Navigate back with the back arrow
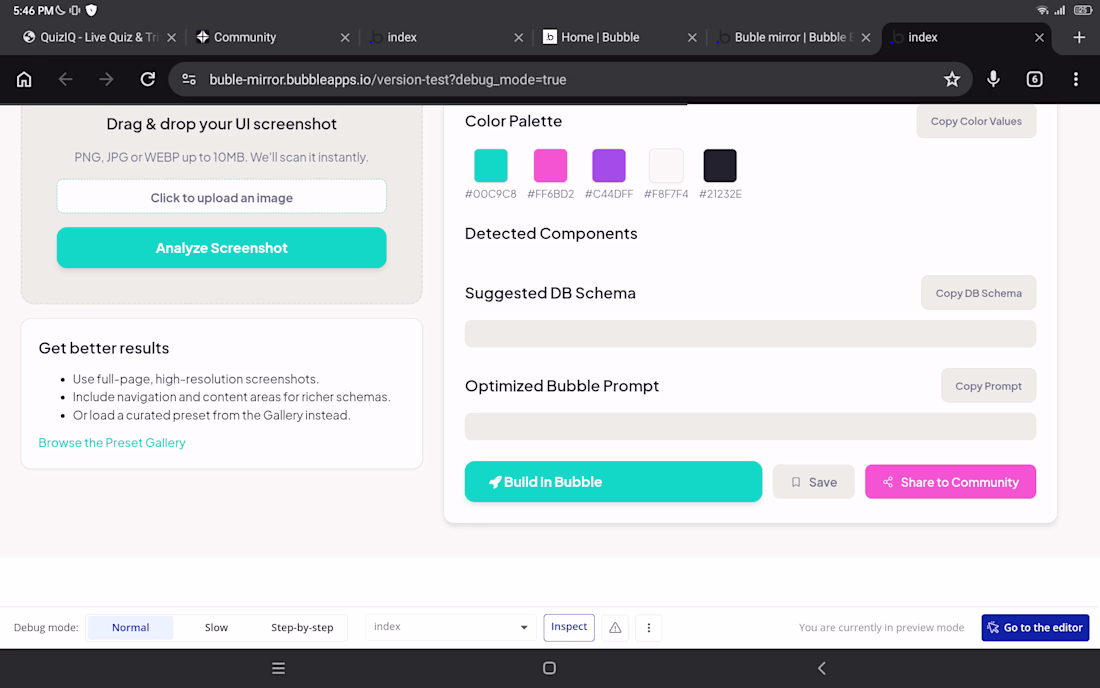This screenshot has height=688, width=1100. tap(65, 79)
